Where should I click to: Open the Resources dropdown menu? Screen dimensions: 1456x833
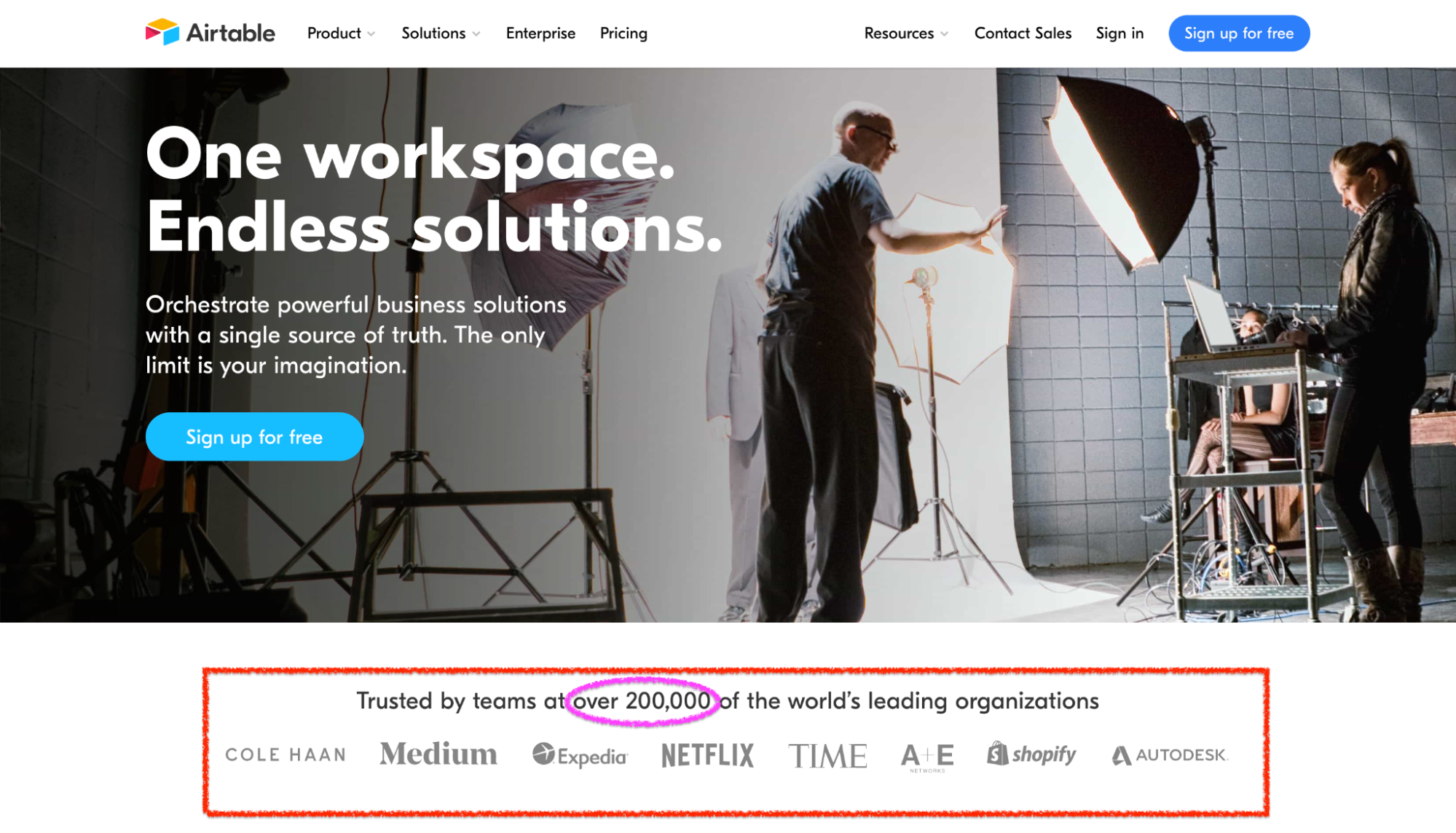tap(906, 33)
